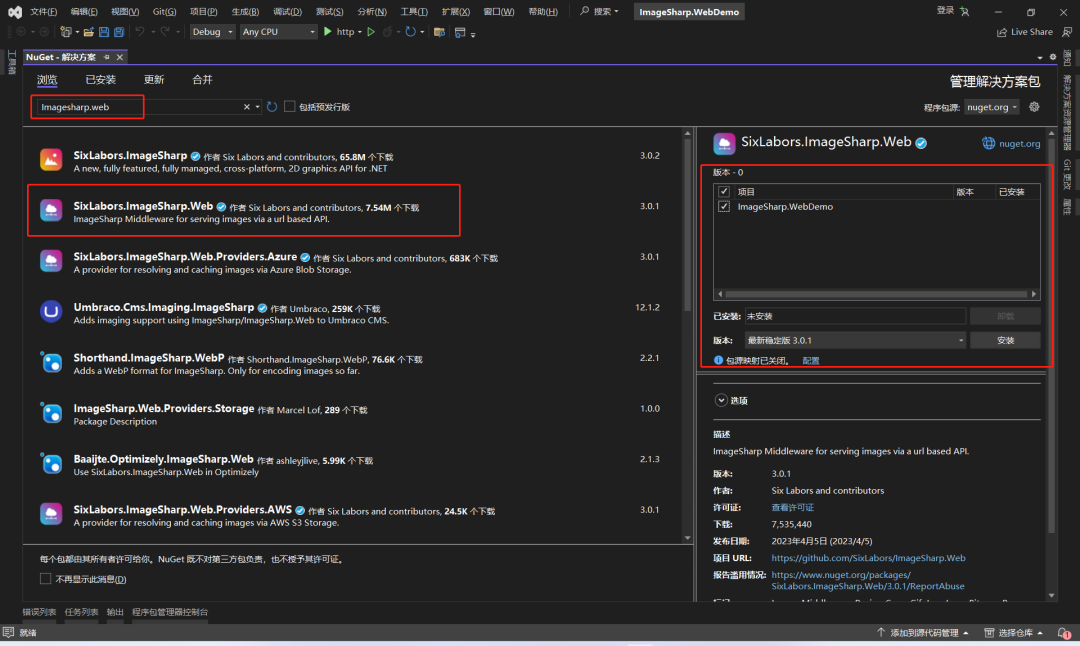Open ReportAbuse nuget.org link
Screen dimensions: 1080x646
868,581
